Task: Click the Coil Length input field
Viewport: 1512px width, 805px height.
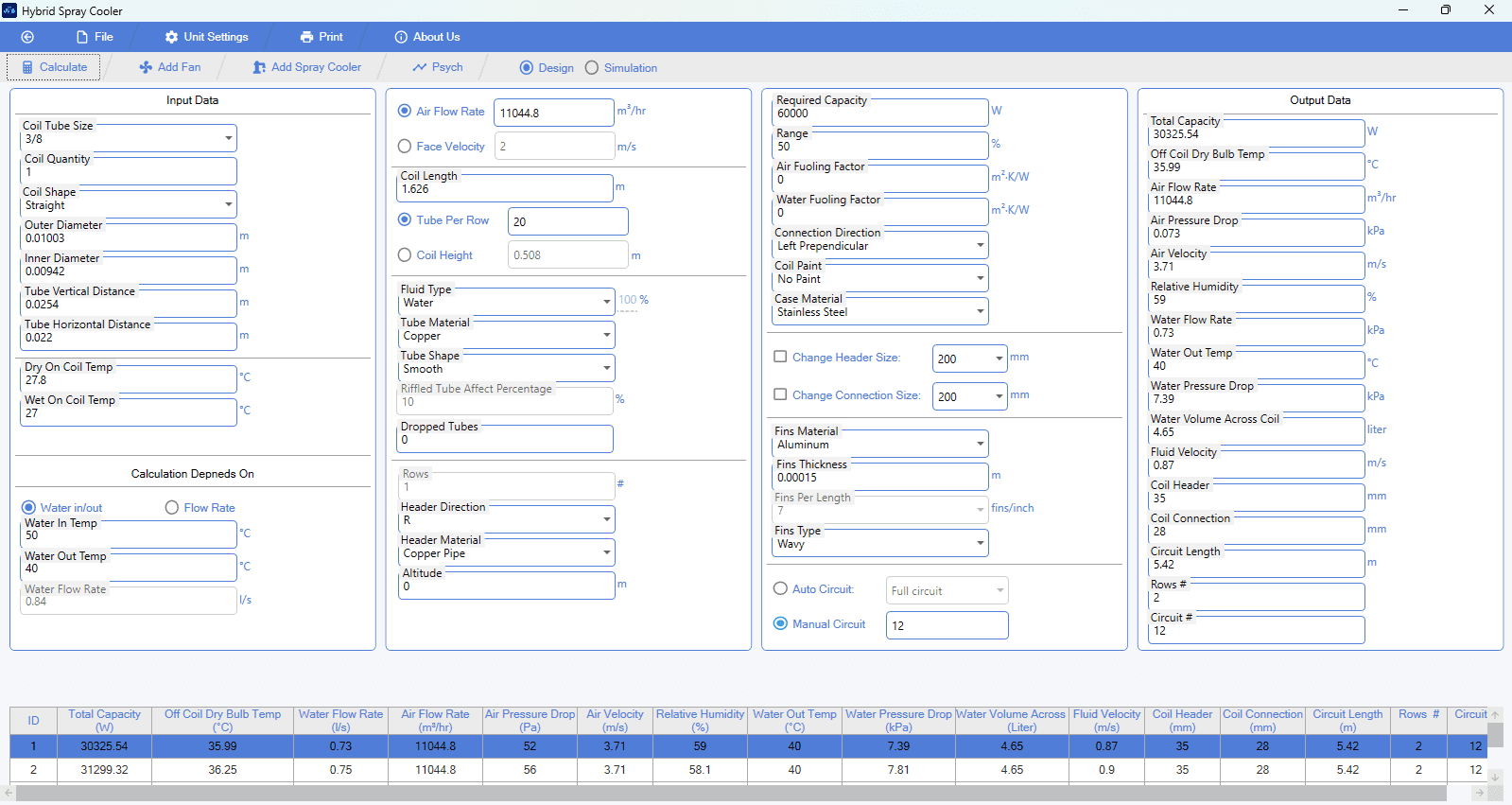Action: [x=506, y=188]
